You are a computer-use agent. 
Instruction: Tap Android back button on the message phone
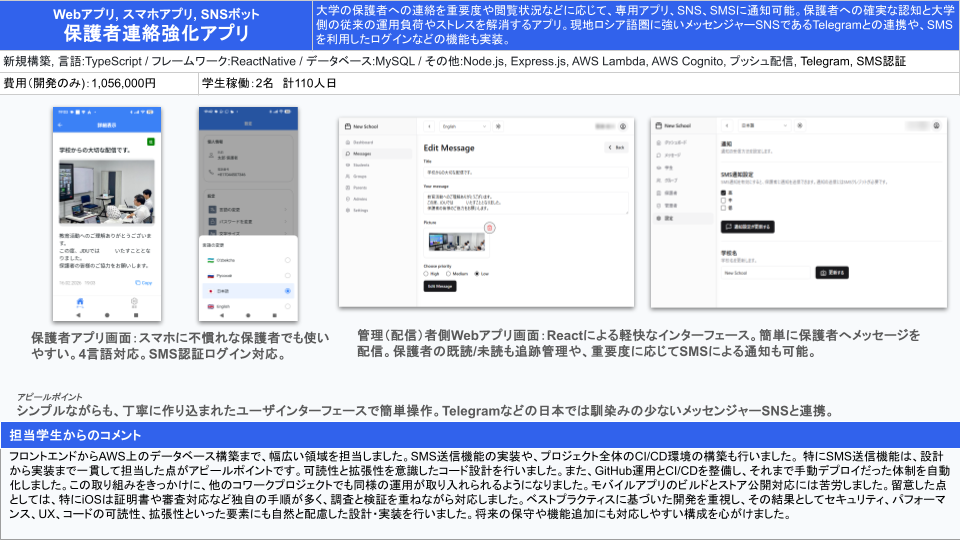[x=78, y=315]
